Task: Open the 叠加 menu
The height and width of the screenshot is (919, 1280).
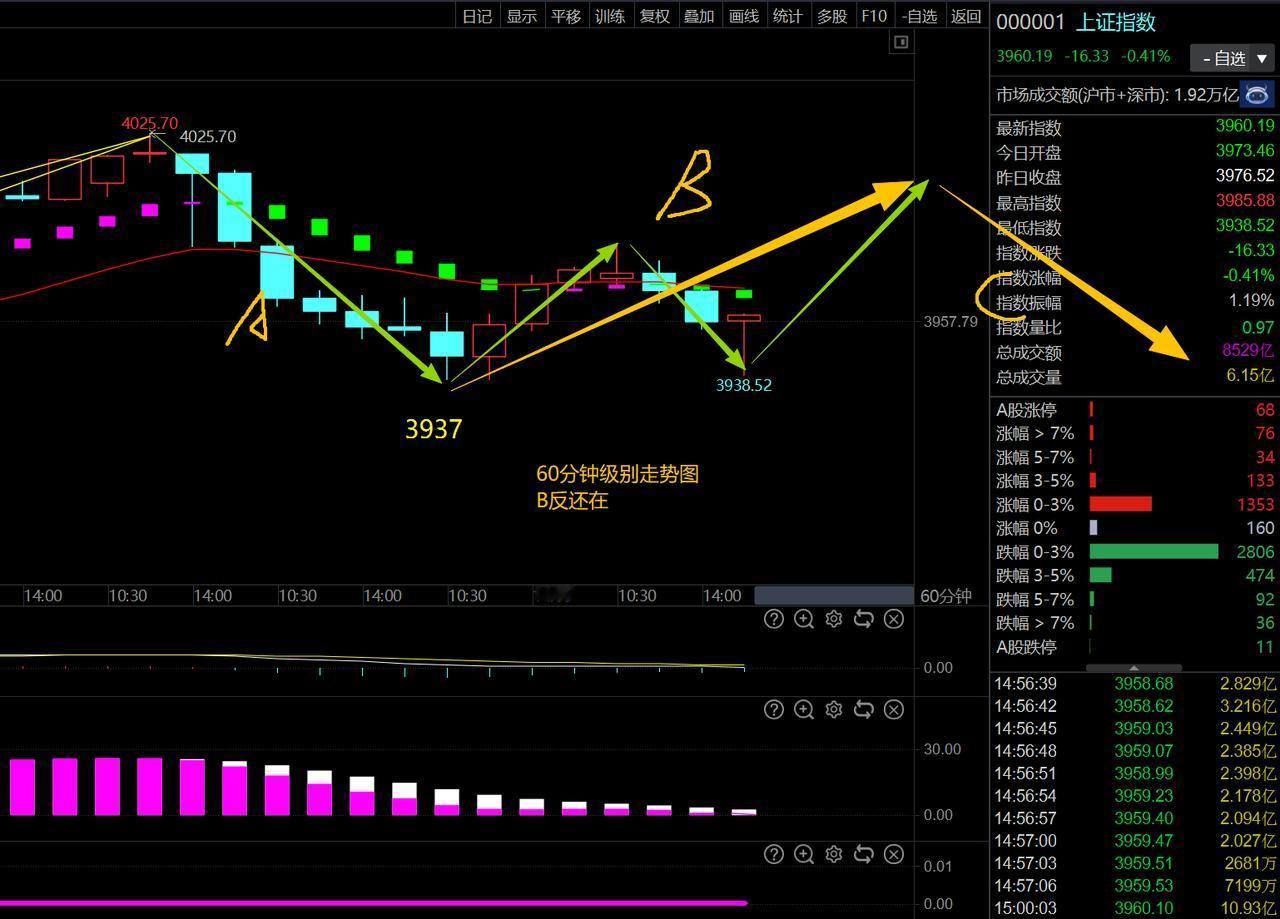Action: pyautogui.click(x=699, y=16)
